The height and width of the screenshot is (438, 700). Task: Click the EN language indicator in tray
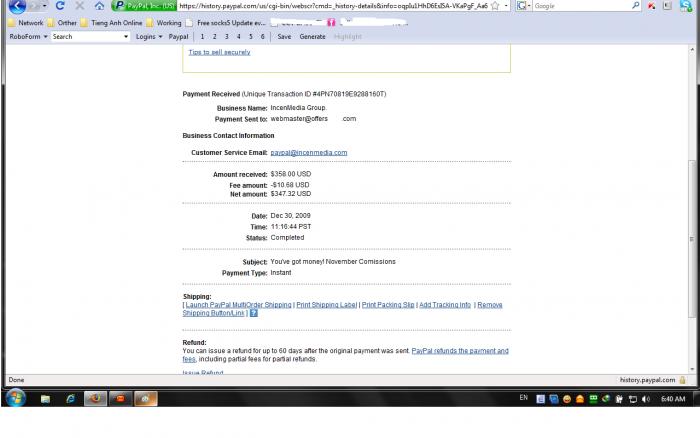(524, 397)
